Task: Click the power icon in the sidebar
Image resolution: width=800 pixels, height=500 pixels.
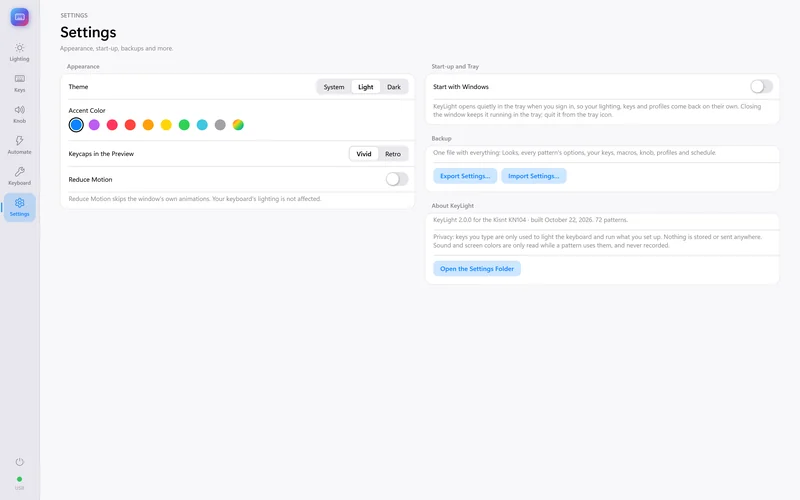Action: (x=19, y=462)
